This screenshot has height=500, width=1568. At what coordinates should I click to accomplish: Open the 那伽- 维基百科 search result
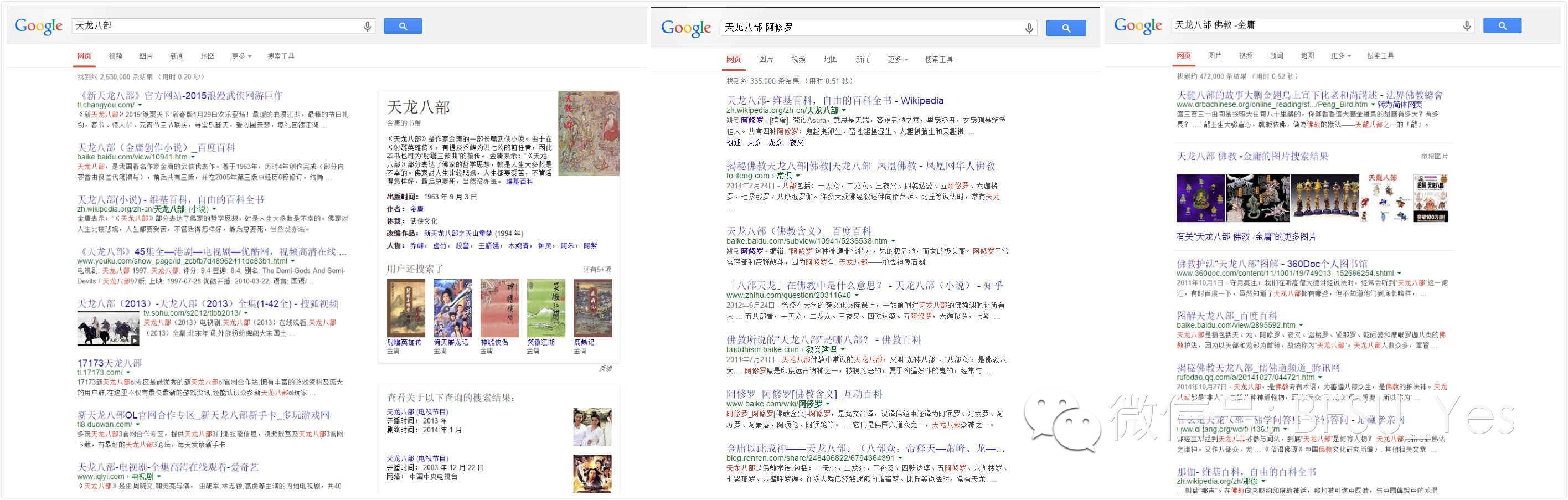1246,471
